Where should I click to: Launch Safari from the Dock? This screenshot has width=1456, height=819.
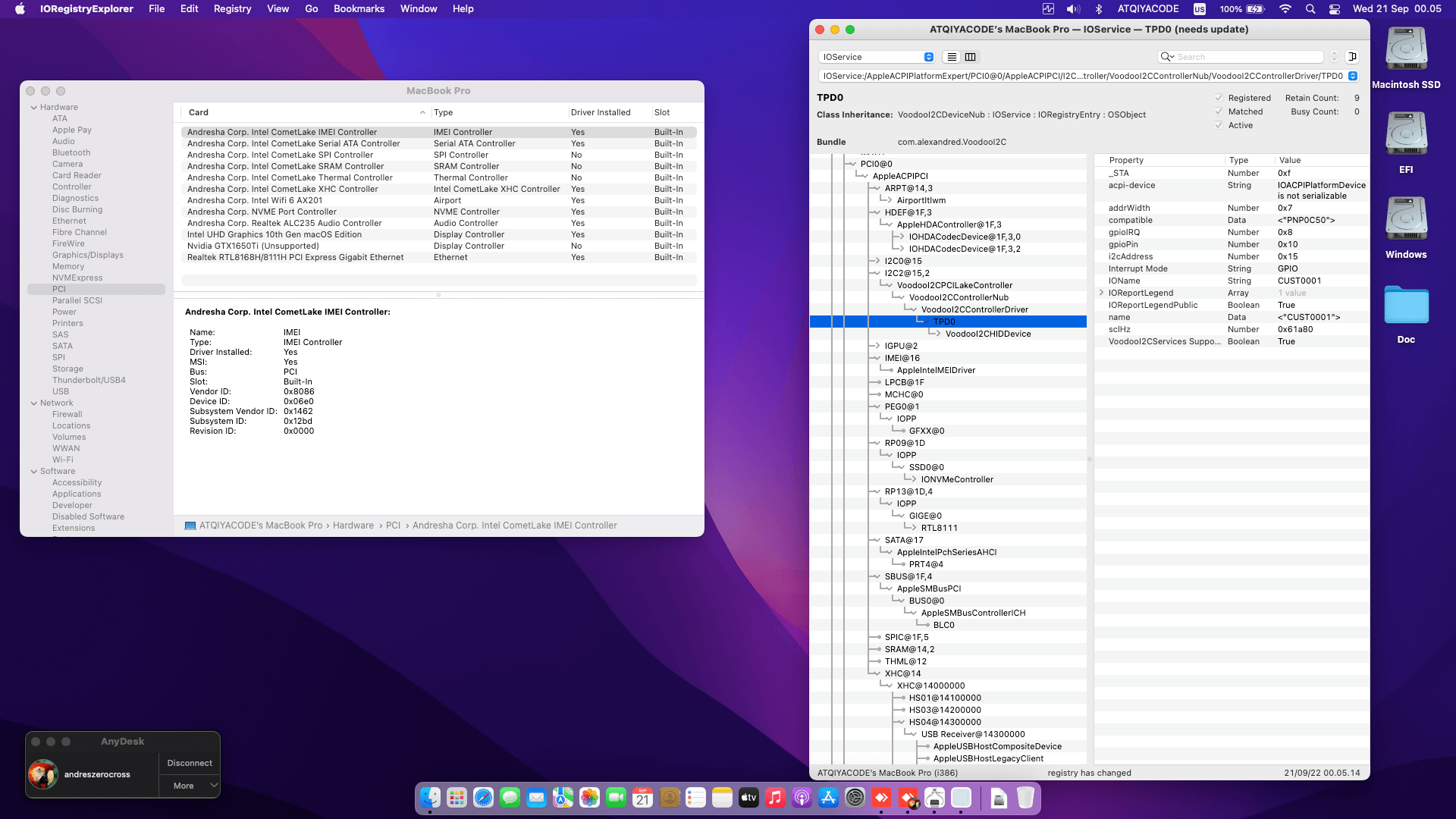[x=483, y=798]
